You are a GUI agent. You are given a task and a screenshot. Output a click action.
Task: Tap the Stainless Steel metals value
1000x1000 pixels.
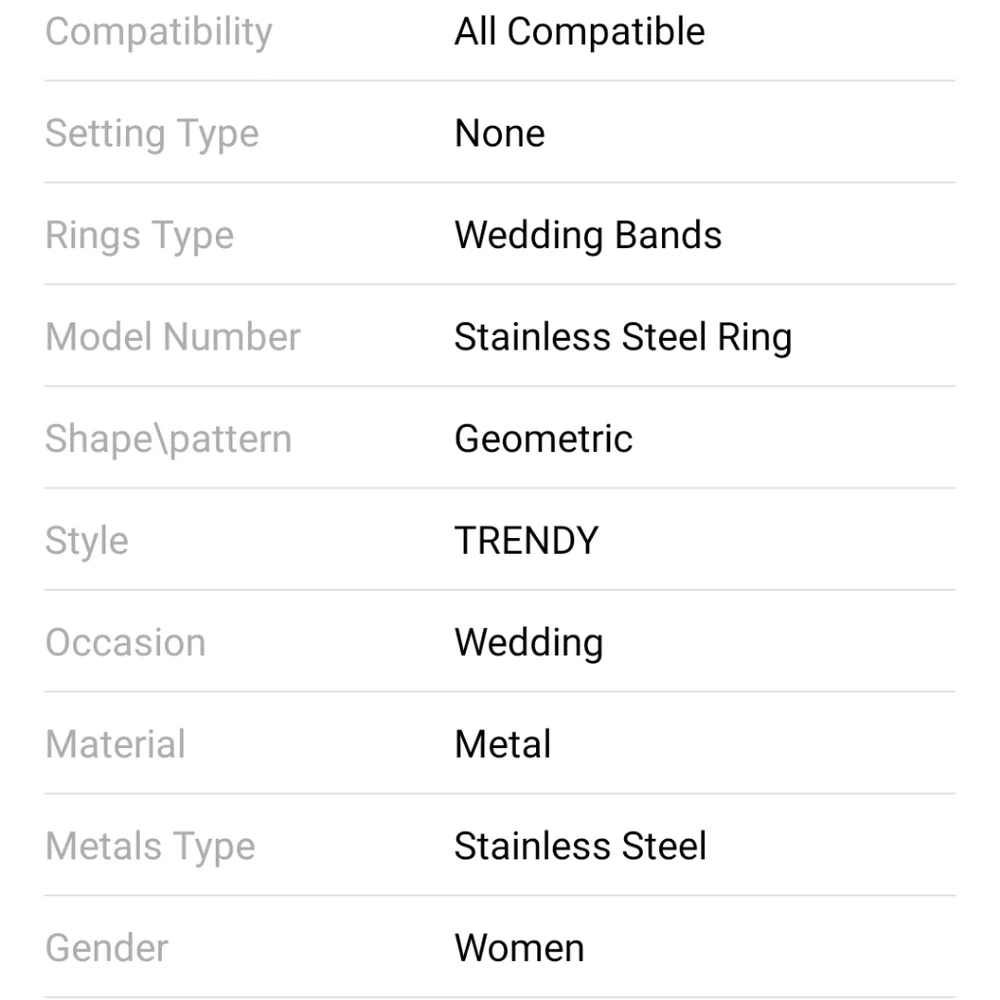pyautogui.click(x=580, y=846)
